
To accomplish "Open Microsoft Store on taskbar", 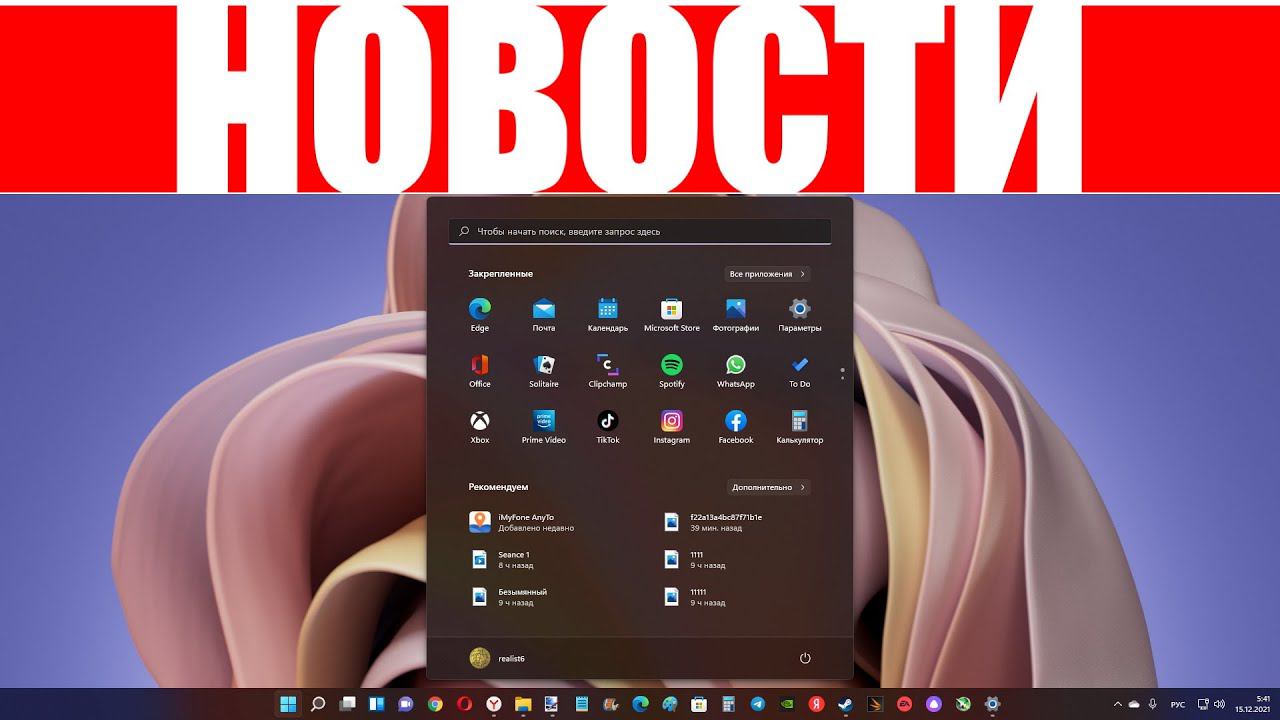I will coord(699,704).
